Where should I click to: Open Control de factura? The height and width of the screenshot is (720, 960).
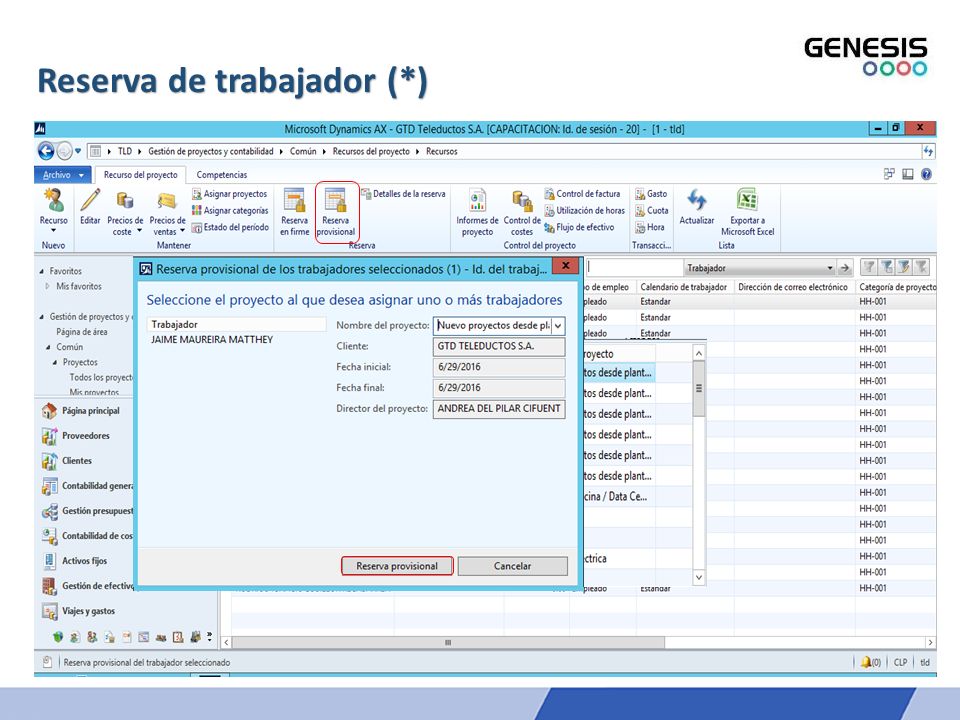coord(582,194)
